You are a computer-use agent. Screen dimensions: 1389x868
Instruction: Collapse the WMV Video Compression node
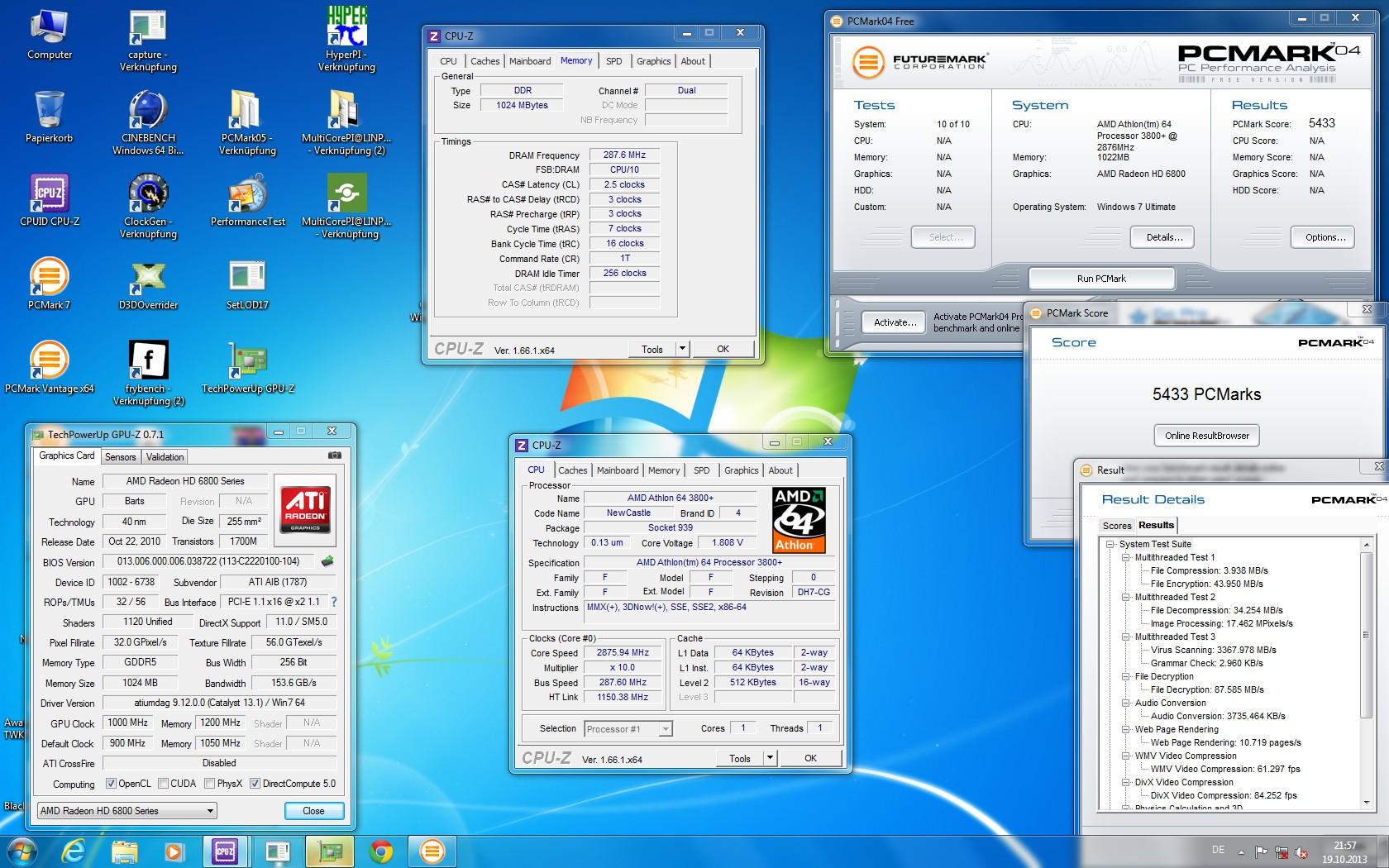[1126, 756]
